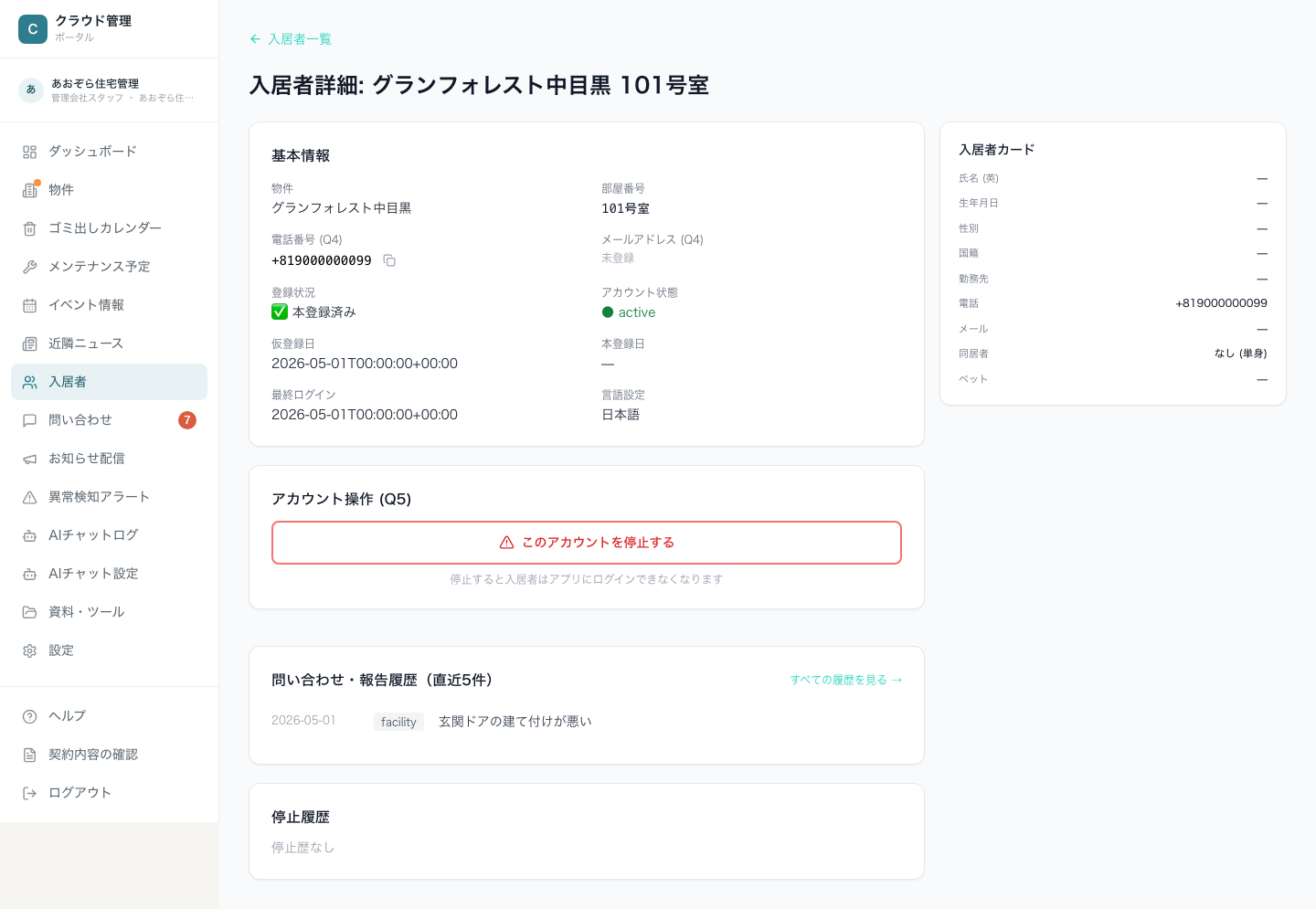
Task: Click the クラウド管理 logo icon
Action: (33, 29)
